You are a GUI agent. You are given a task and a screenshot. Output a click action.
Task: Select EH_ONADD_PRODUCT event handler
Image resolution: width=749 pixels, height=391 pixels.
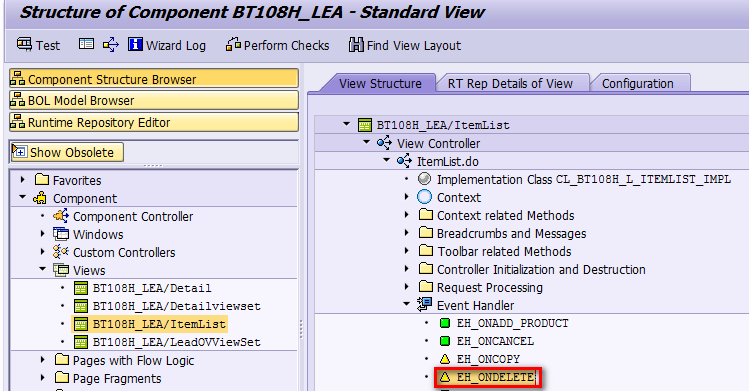point(513,323)
